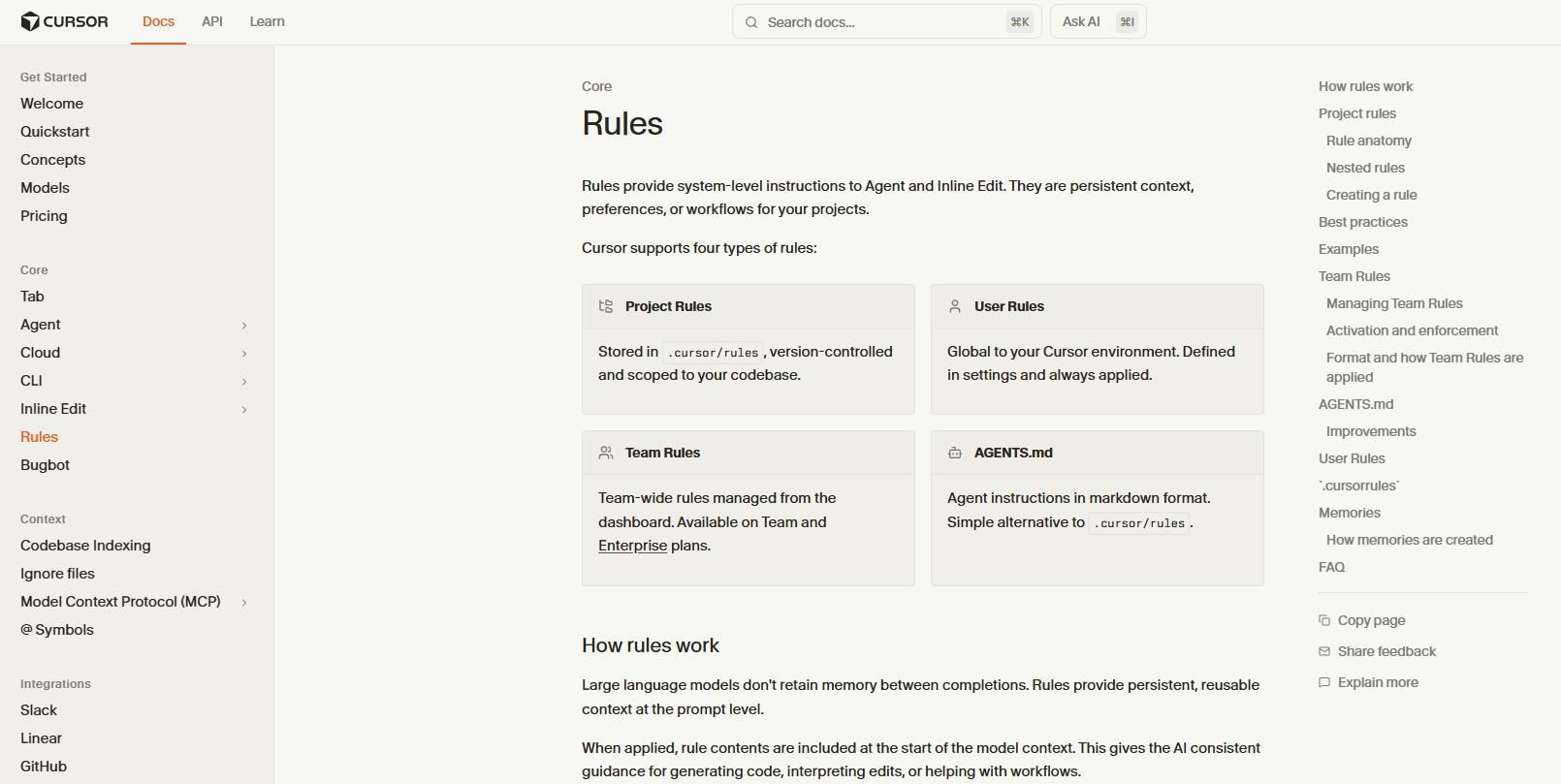Switch to the Learn tab

pyautogui.click(x=267, y=21)
